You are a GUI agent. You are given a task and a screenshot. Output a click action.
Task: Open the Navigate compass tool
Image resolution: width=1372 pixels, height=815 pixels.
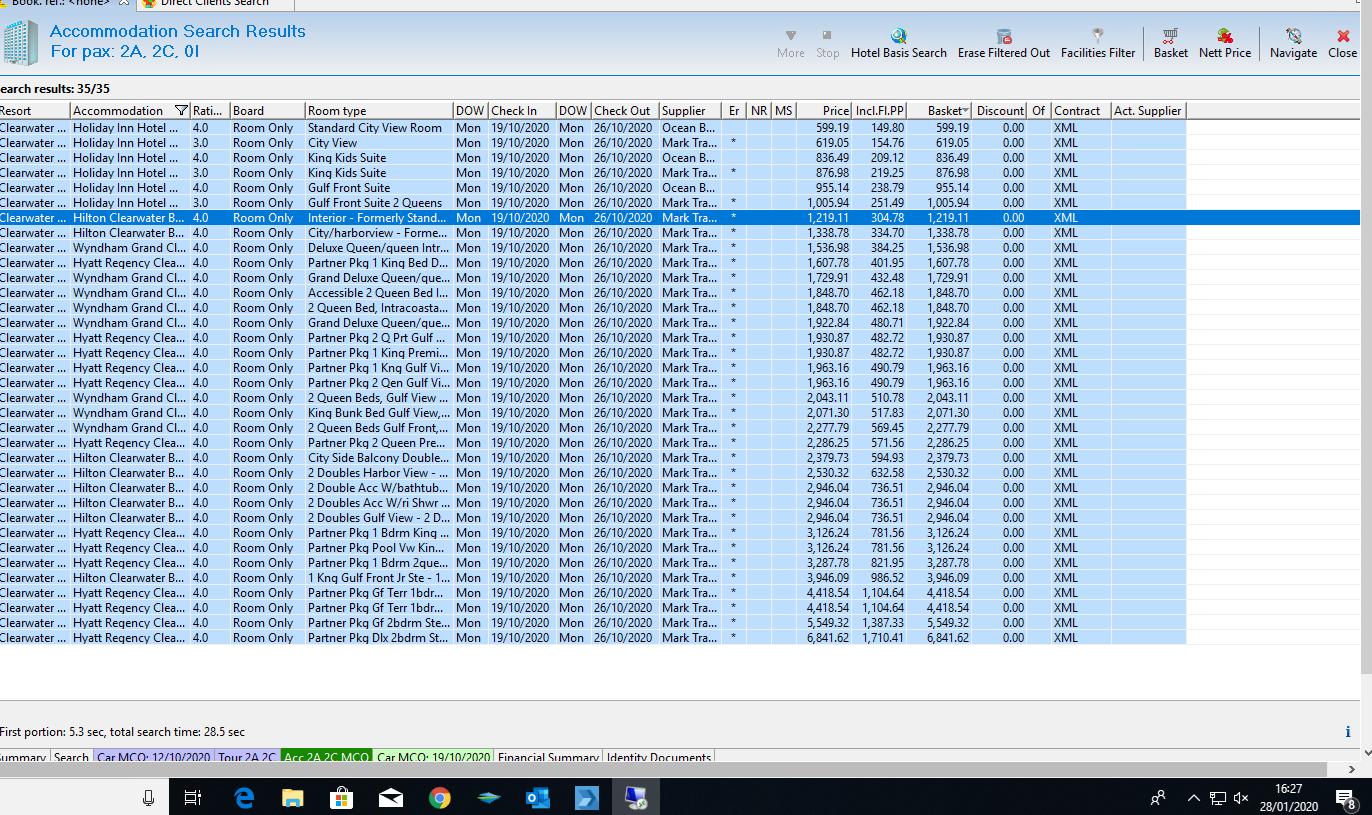coord(1293,44)
